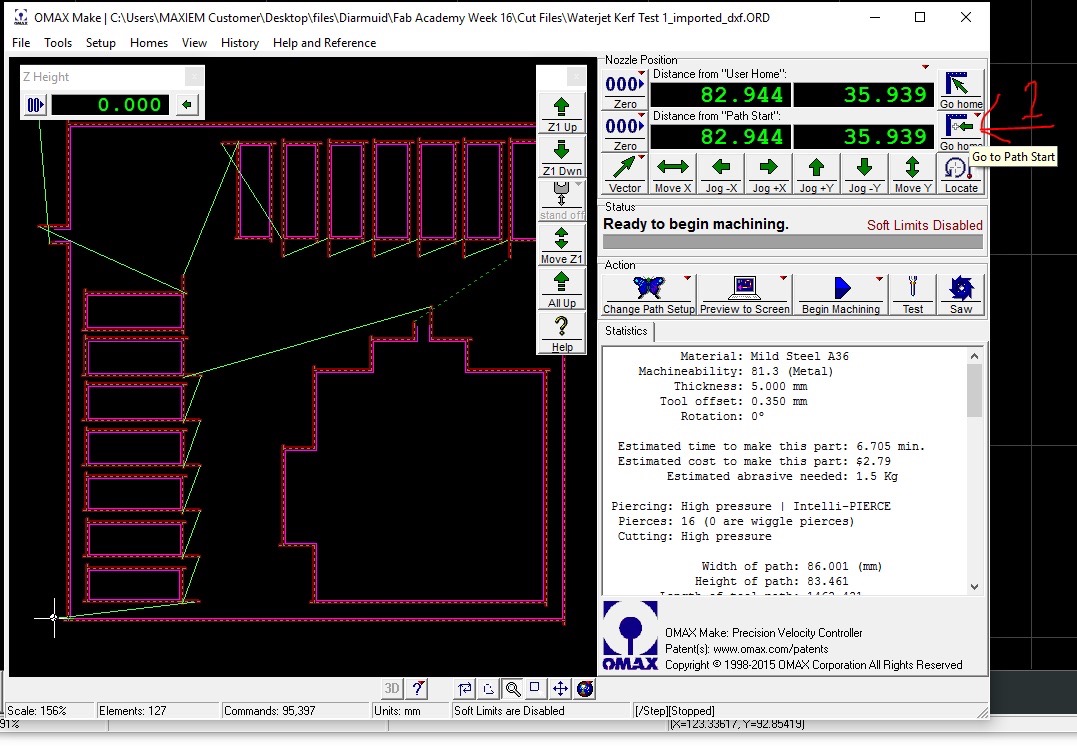Click the Scale: 156% status entry
The image size is (1077, 748).
pos(48,711)
